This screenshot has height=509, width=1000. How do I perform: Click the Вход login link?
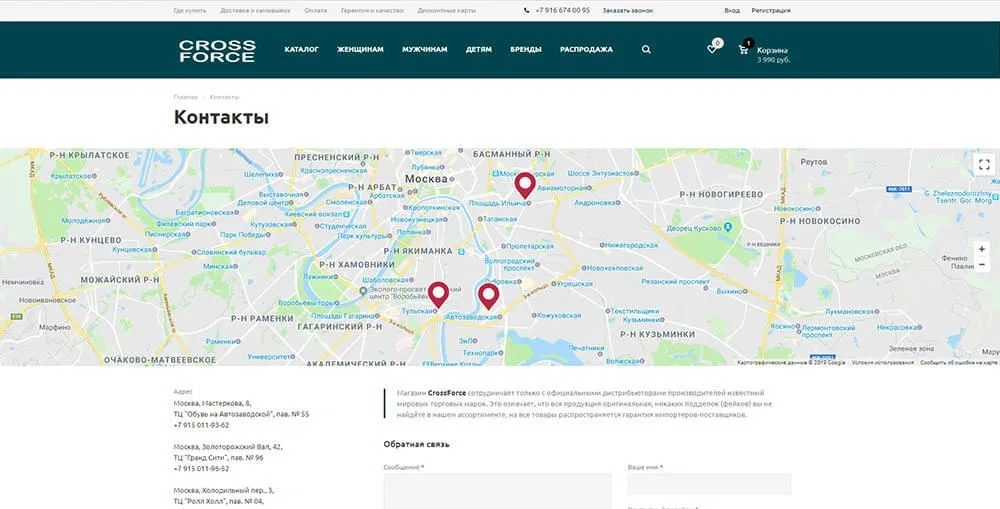pos(732,10)
